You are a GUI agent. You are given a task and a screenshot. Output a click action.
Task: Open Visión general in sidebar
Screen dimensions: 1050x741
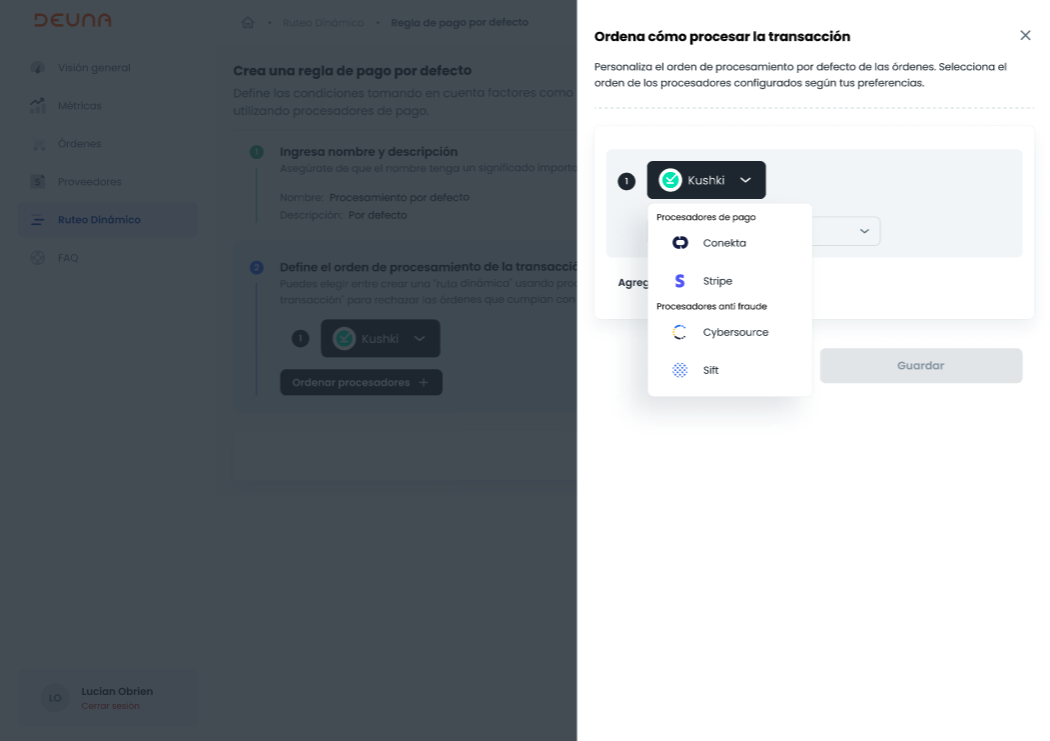pyautogui.click(x=107, y=68)
